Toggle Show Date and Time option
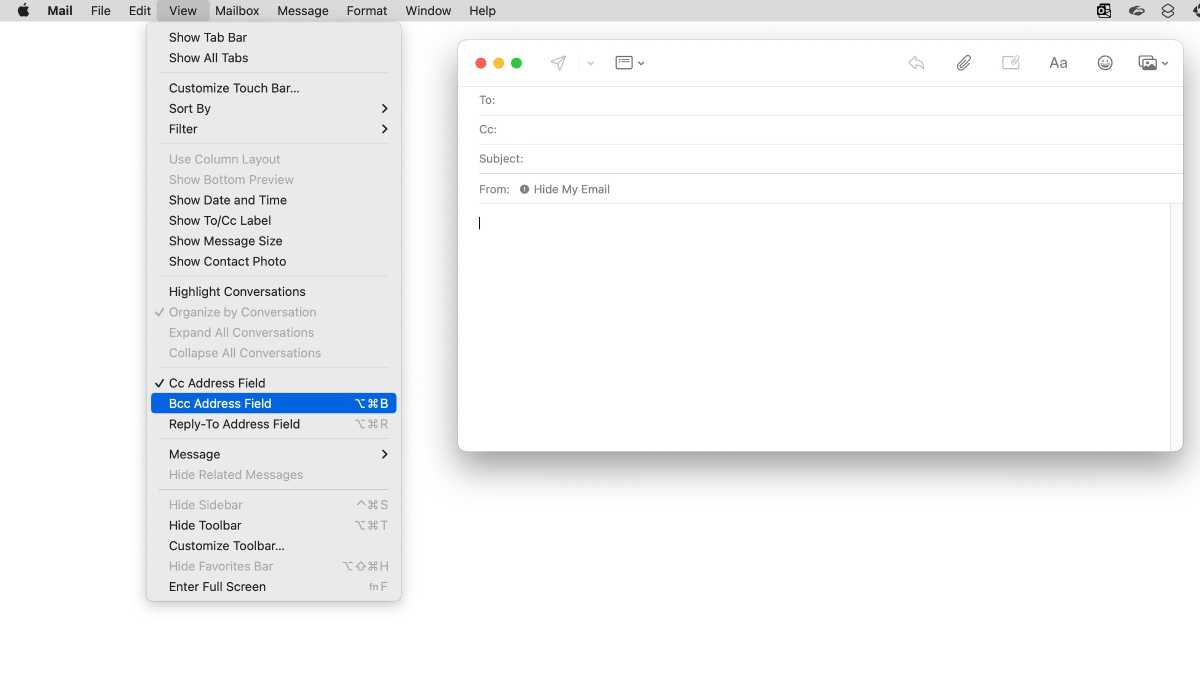Viewport: 1200px width, 675px height. click(x=273, y=200)
